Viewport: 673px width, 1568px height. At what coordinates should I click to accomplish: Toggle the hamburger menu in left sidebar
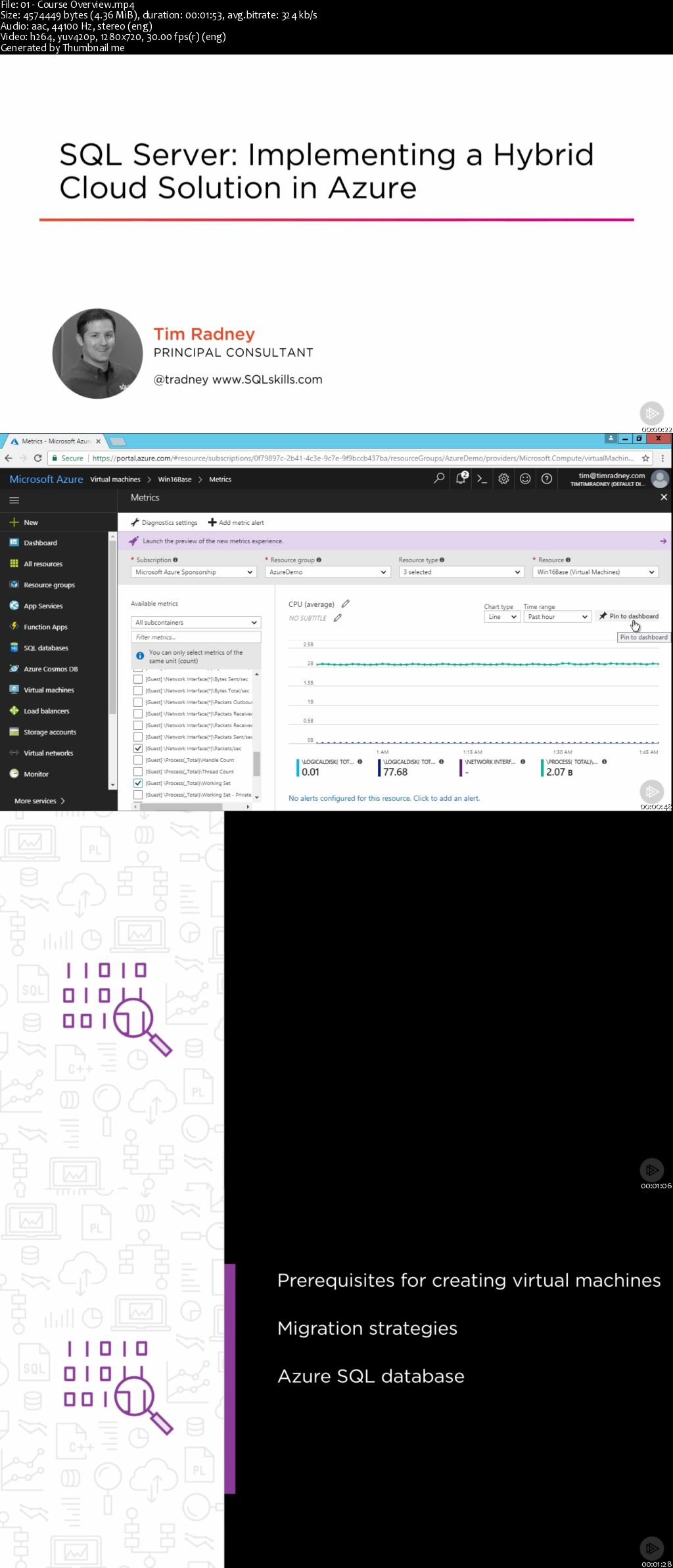(x=14, y=500)
